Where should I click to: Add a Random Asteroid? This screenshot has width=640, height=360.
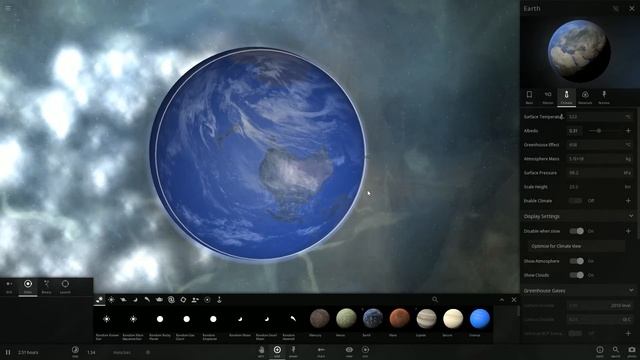pyautogui.click(x=293, y=324)
